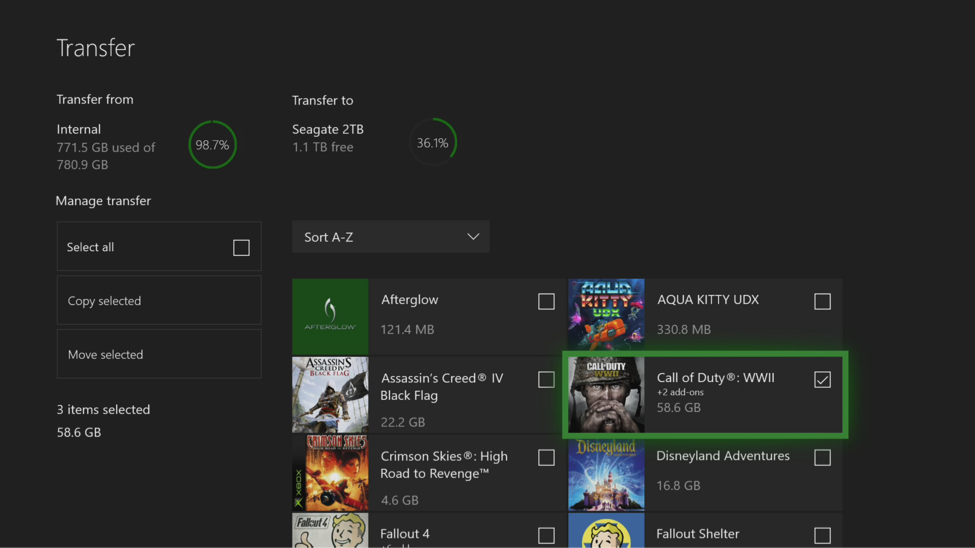
Task: Click the Seagate 2TB drive name
Action: (x=328, y=129)
